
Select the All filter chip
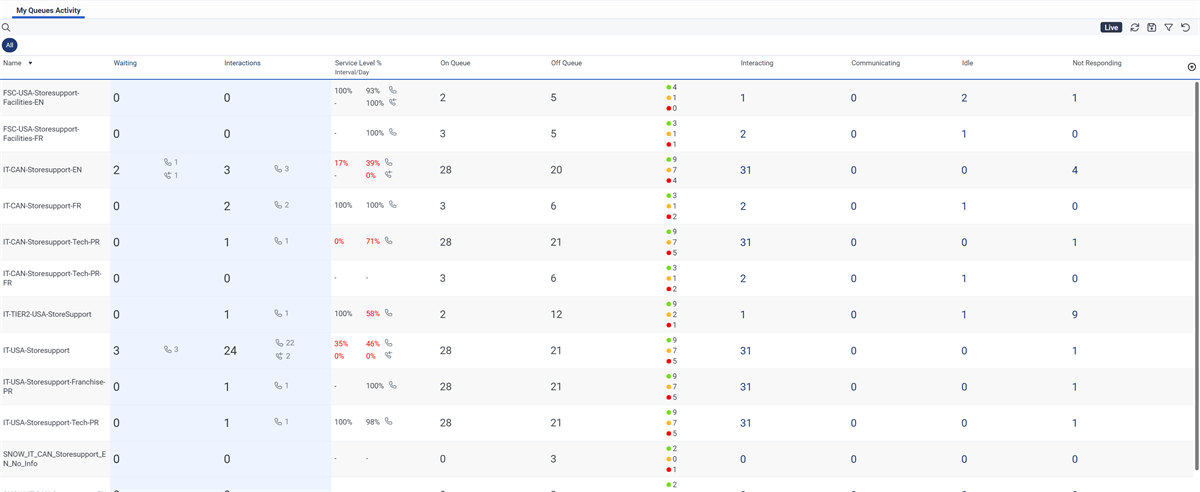point(9,45)
